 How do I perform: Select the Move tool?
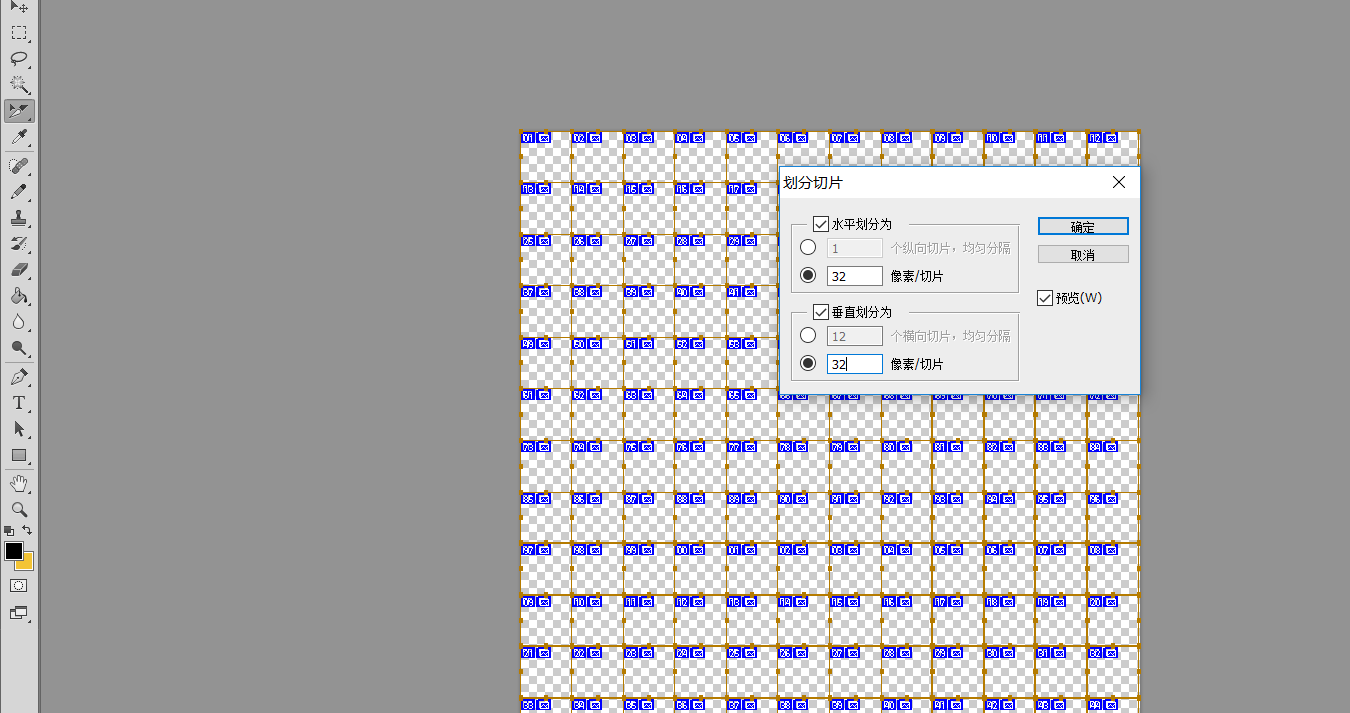pyautogui.click(x=19, y=7)
